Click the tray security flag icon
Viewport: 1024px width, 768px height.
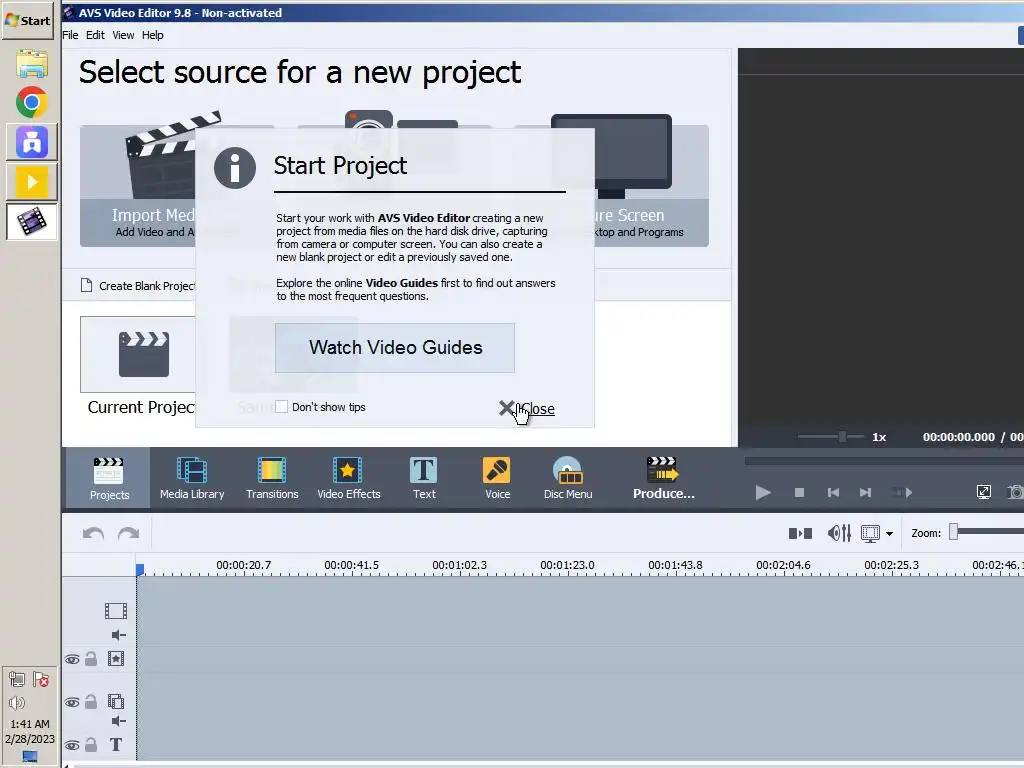click(x=41, y=679)
